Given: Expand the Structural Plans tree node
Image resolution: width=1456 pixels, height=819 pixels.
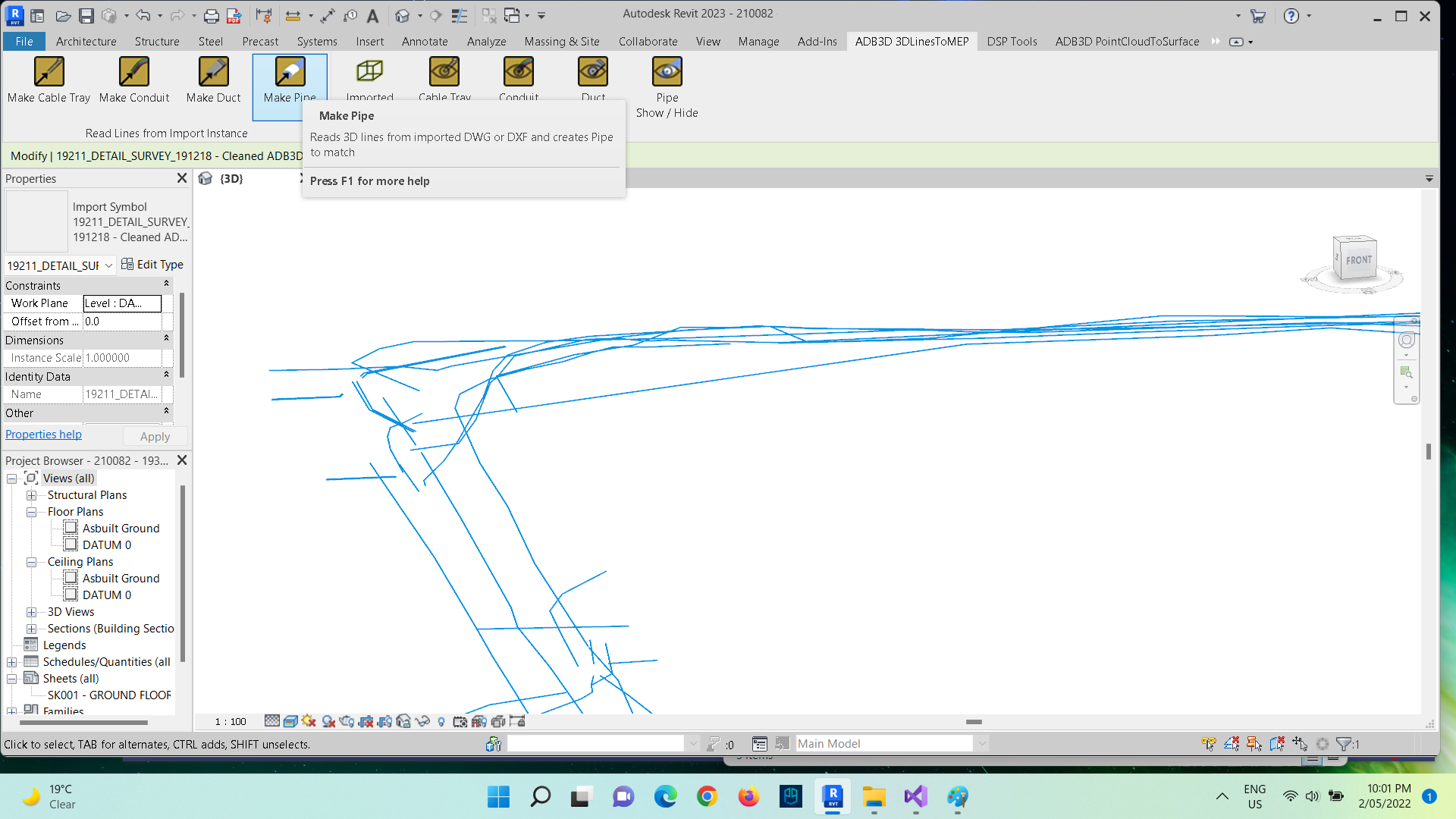Looking at the screenshot, I should pos(32,495).
